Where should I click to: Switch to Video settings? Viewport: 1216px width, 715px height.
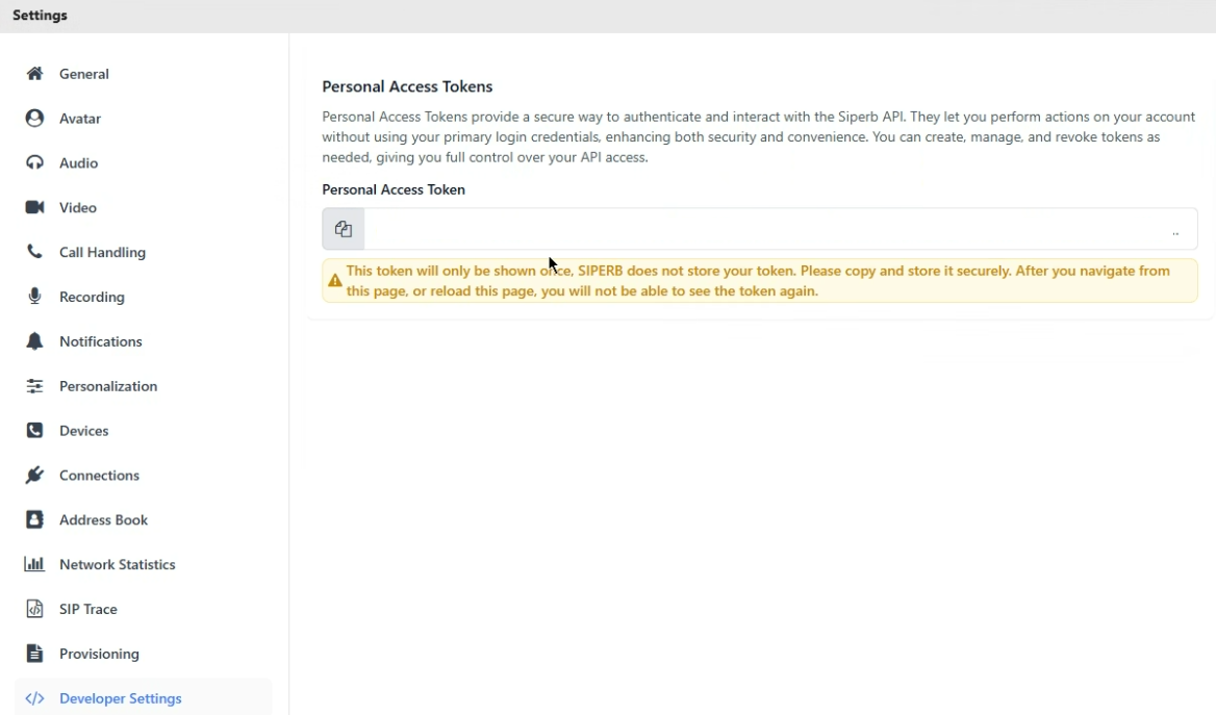(143, 208)
